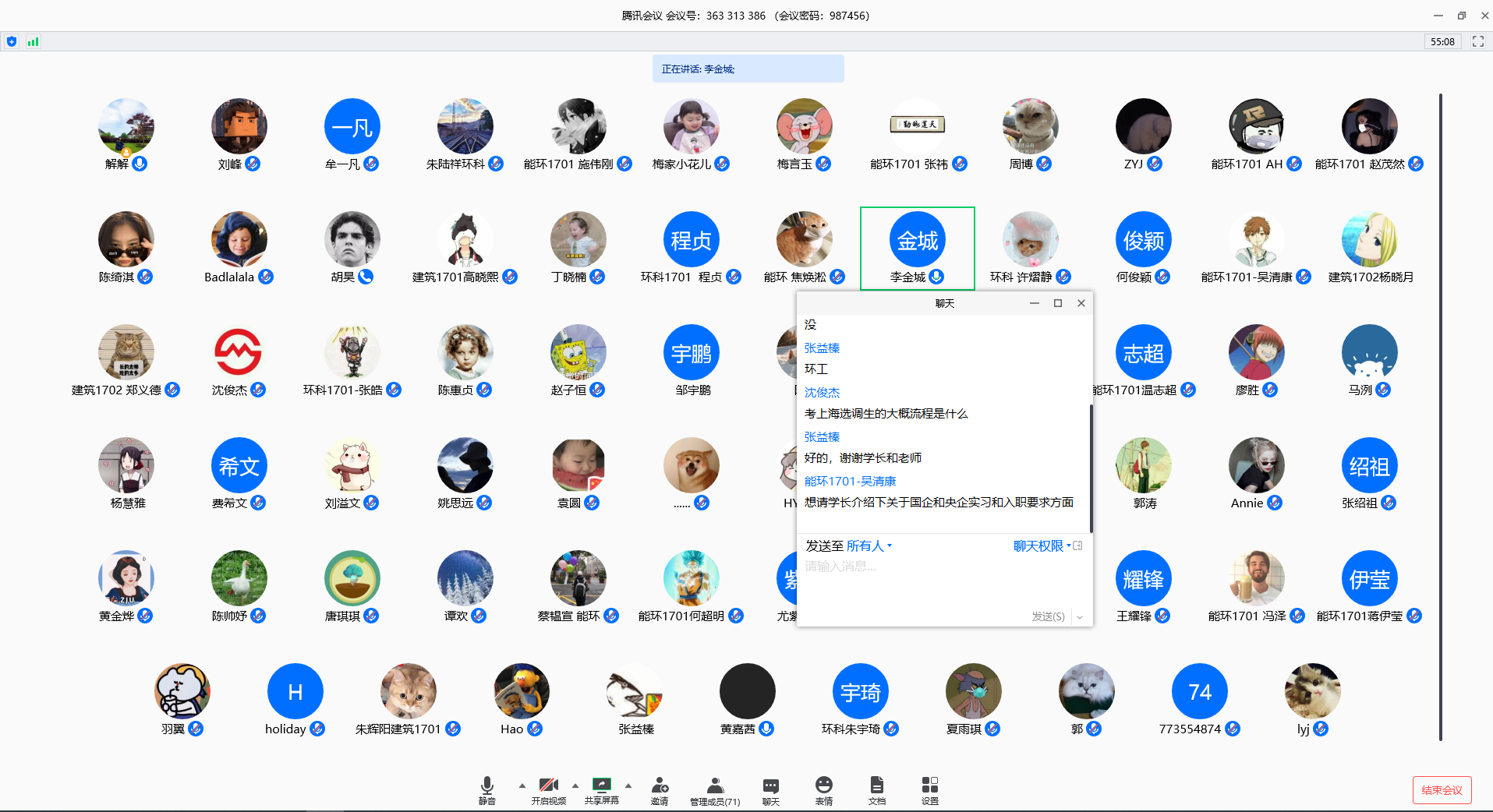Viewport: 1493px width, 812px height.
Task: Expand the audio options arrow beside 静音
Action: coord(522,785)
